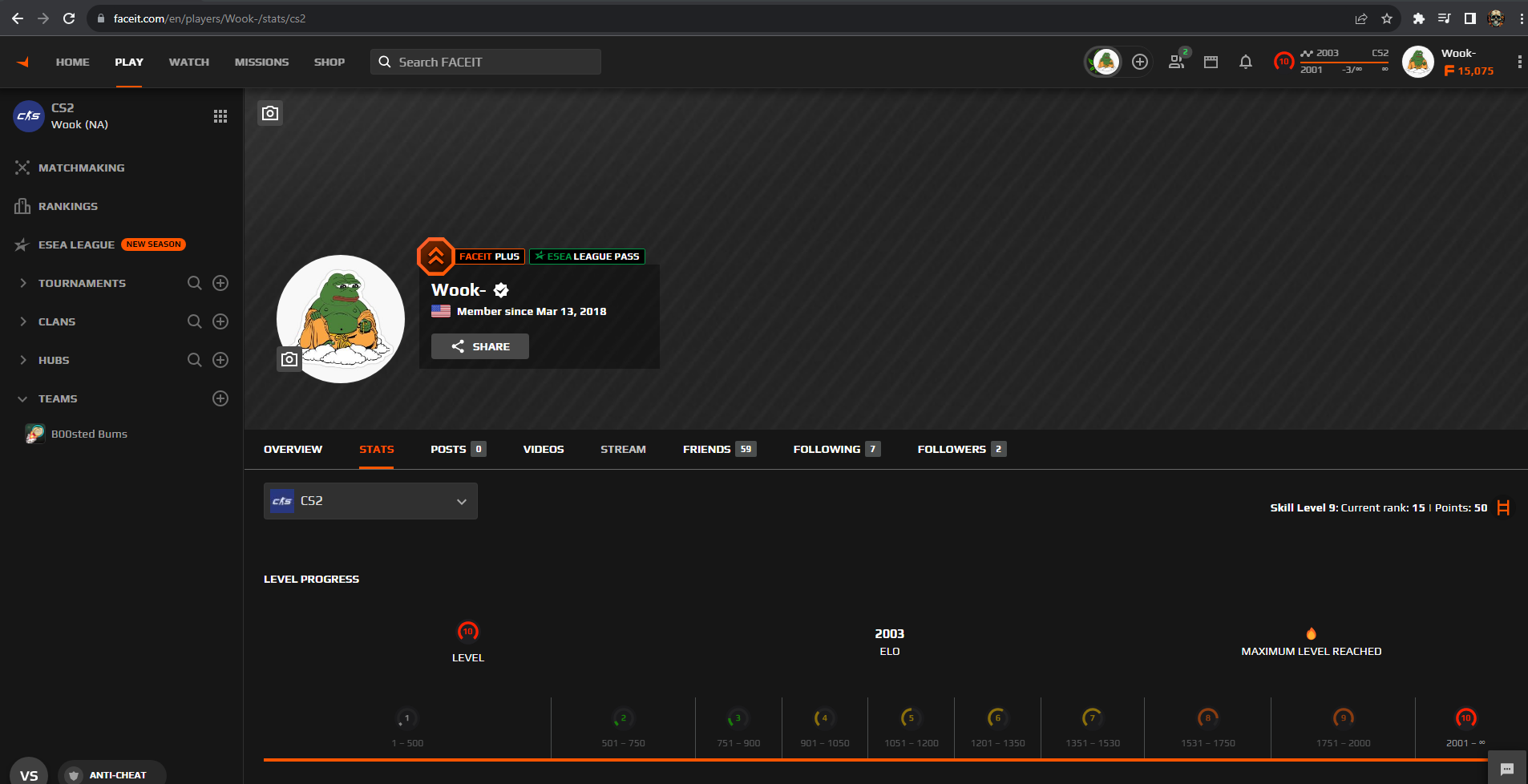This screenshot has width=1528, height=784.
Task: Switch to the Videos tab
Action: tap(544, 449)
